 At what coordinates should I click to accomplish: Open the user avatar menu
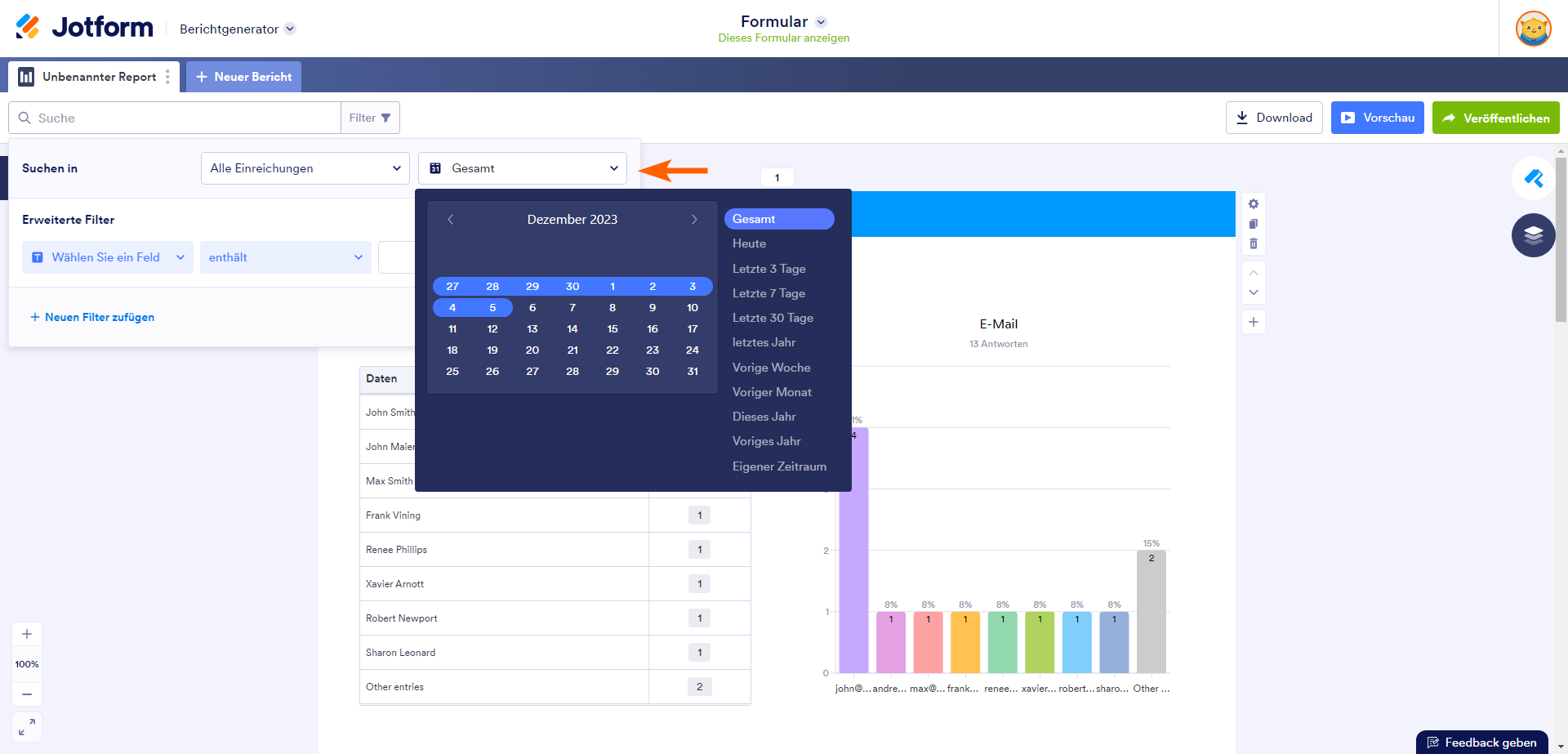[1533, 29]
